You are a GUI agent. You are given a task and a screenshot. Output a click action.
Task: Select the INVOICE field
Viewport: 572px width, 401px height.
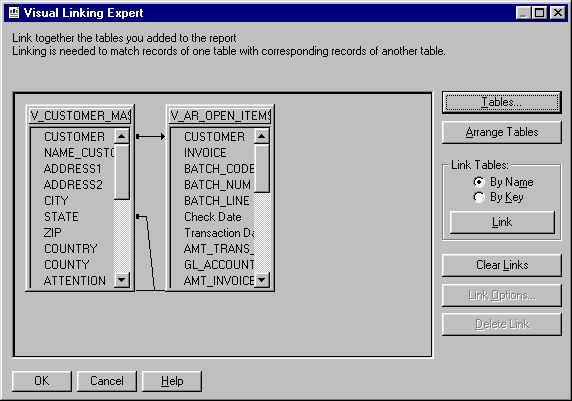(205, 153)
